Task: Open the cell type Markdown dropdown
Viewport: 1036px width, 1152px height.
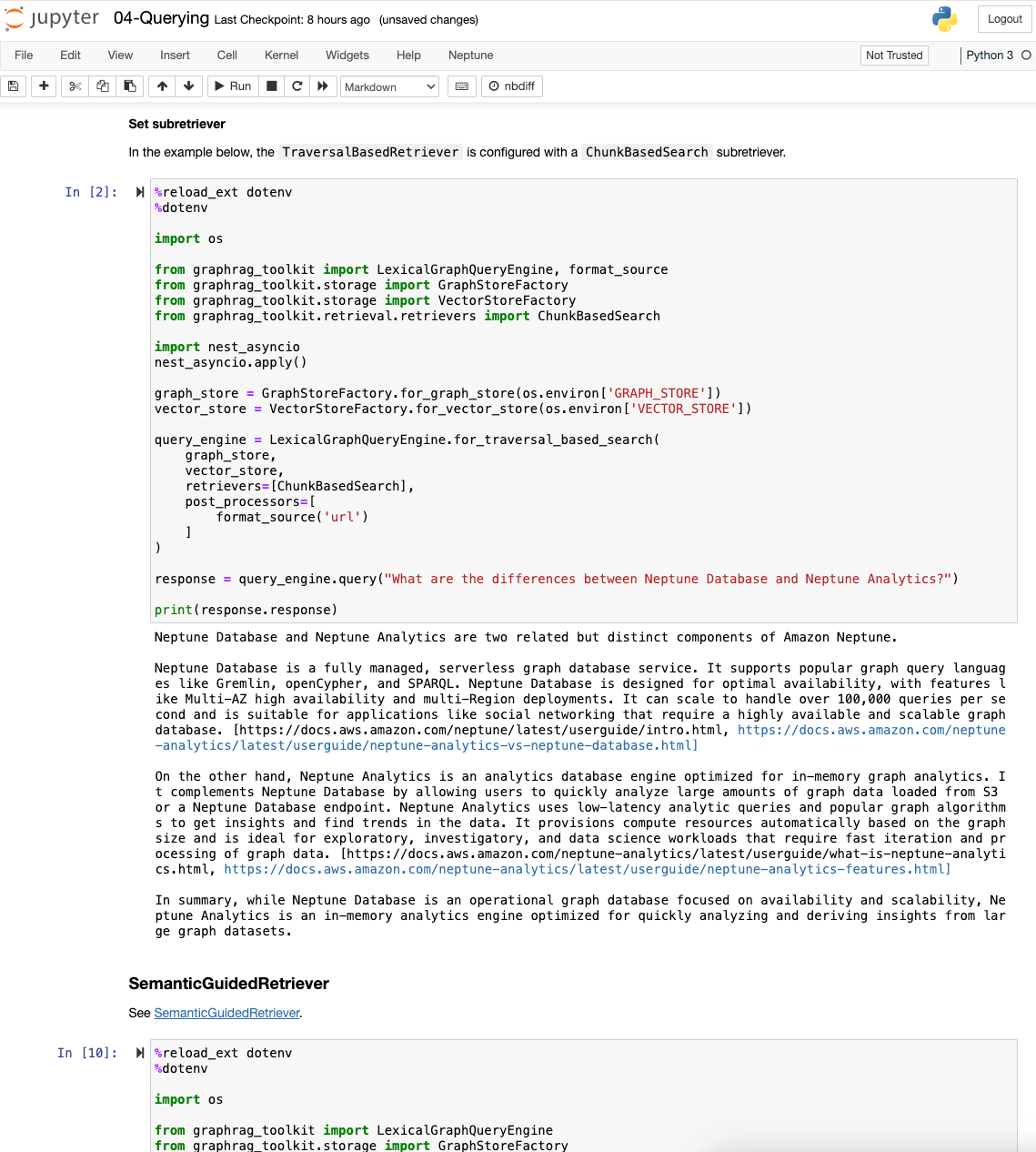Action: 390,86
